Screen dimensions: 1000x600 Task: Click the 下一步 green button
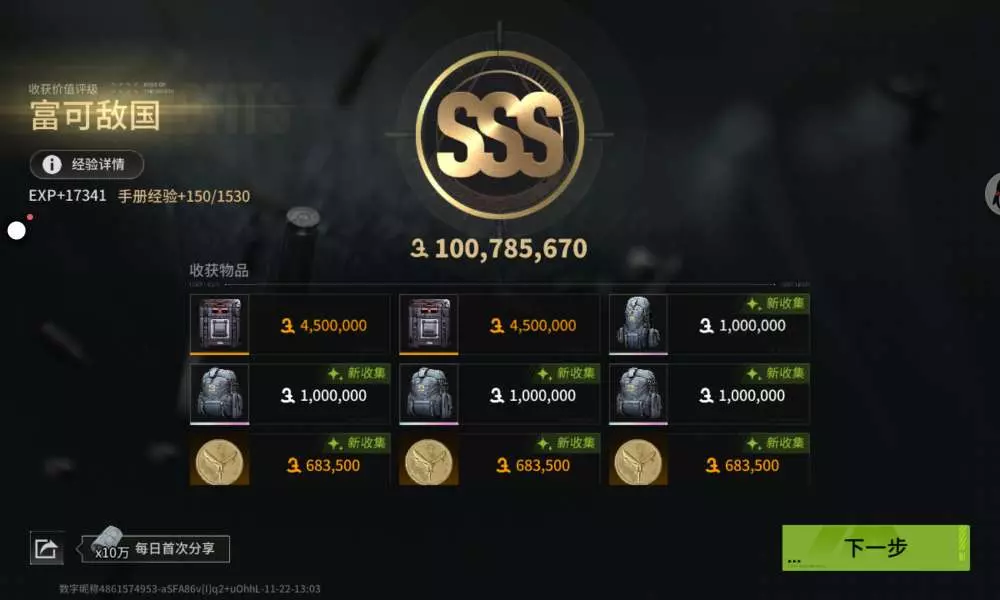click(876, 548)
